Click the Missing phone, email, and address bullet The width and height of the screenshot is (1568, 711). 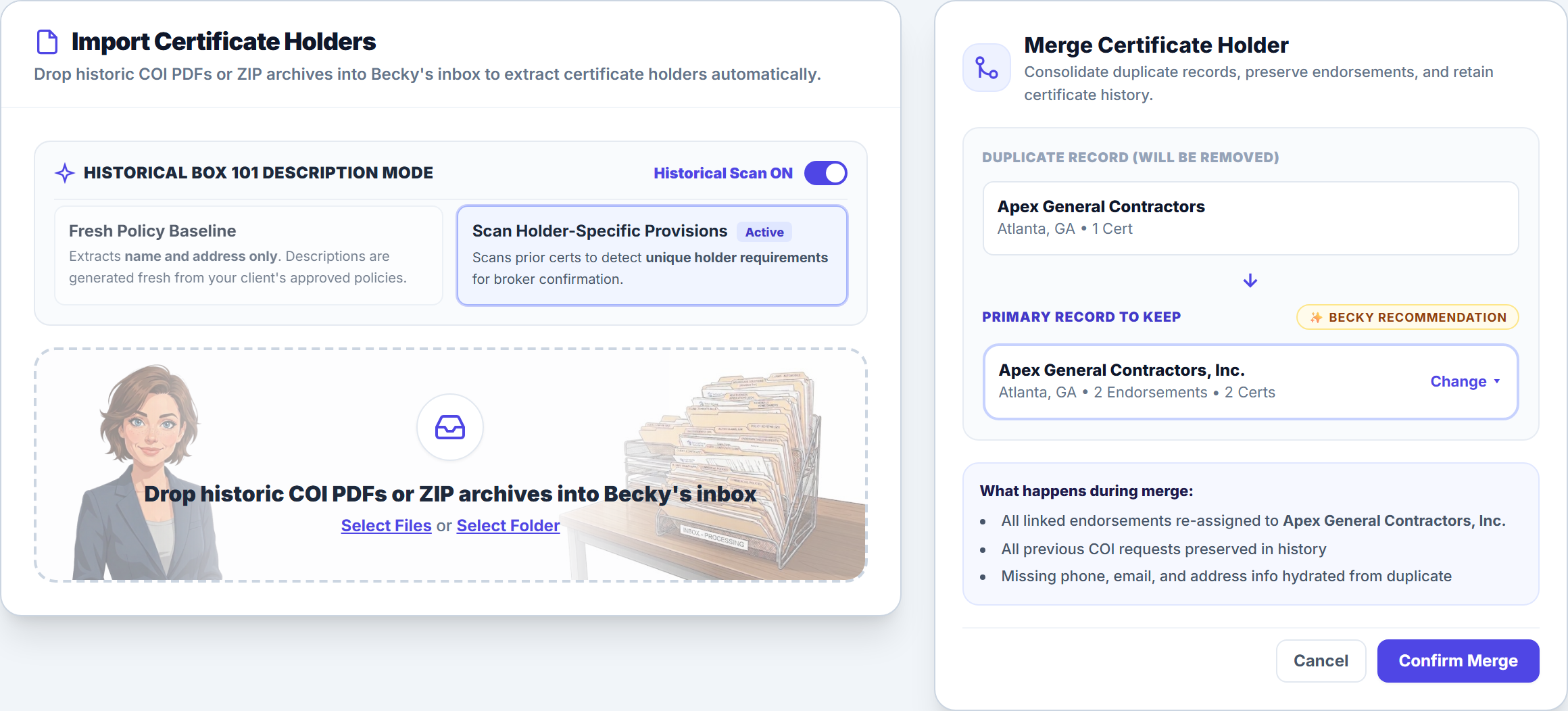tap(1226, 576)
